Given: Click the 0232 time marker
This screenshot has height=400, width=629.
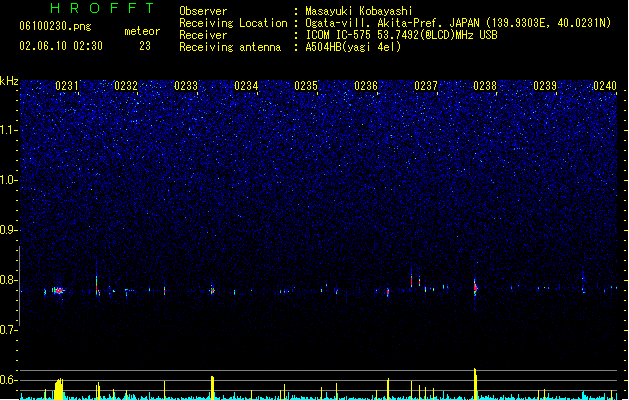Looking at the screenshot, I should coord(126,86).
